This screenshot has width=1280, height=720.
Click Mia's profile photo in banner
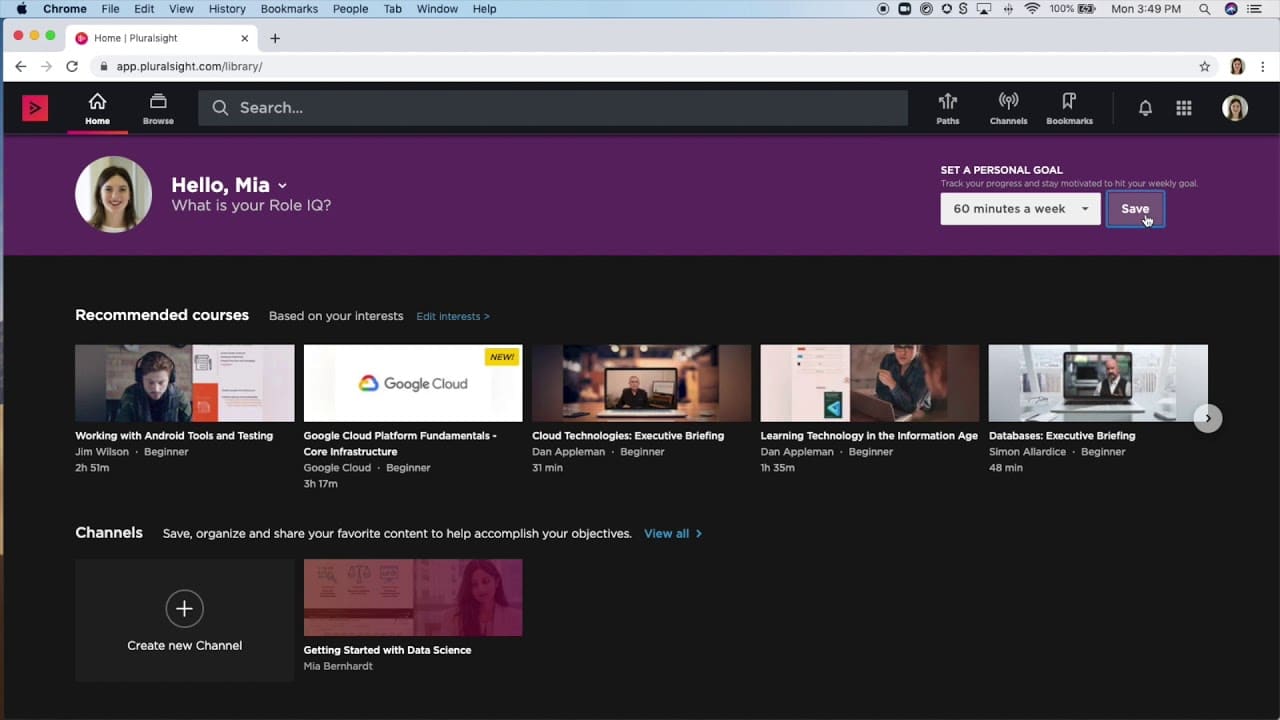click(x=114, y=194)
